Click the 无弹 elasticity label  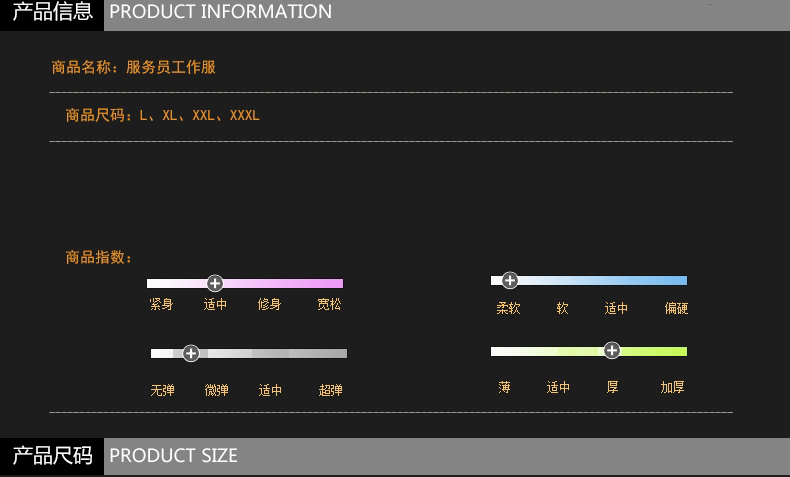162,390
